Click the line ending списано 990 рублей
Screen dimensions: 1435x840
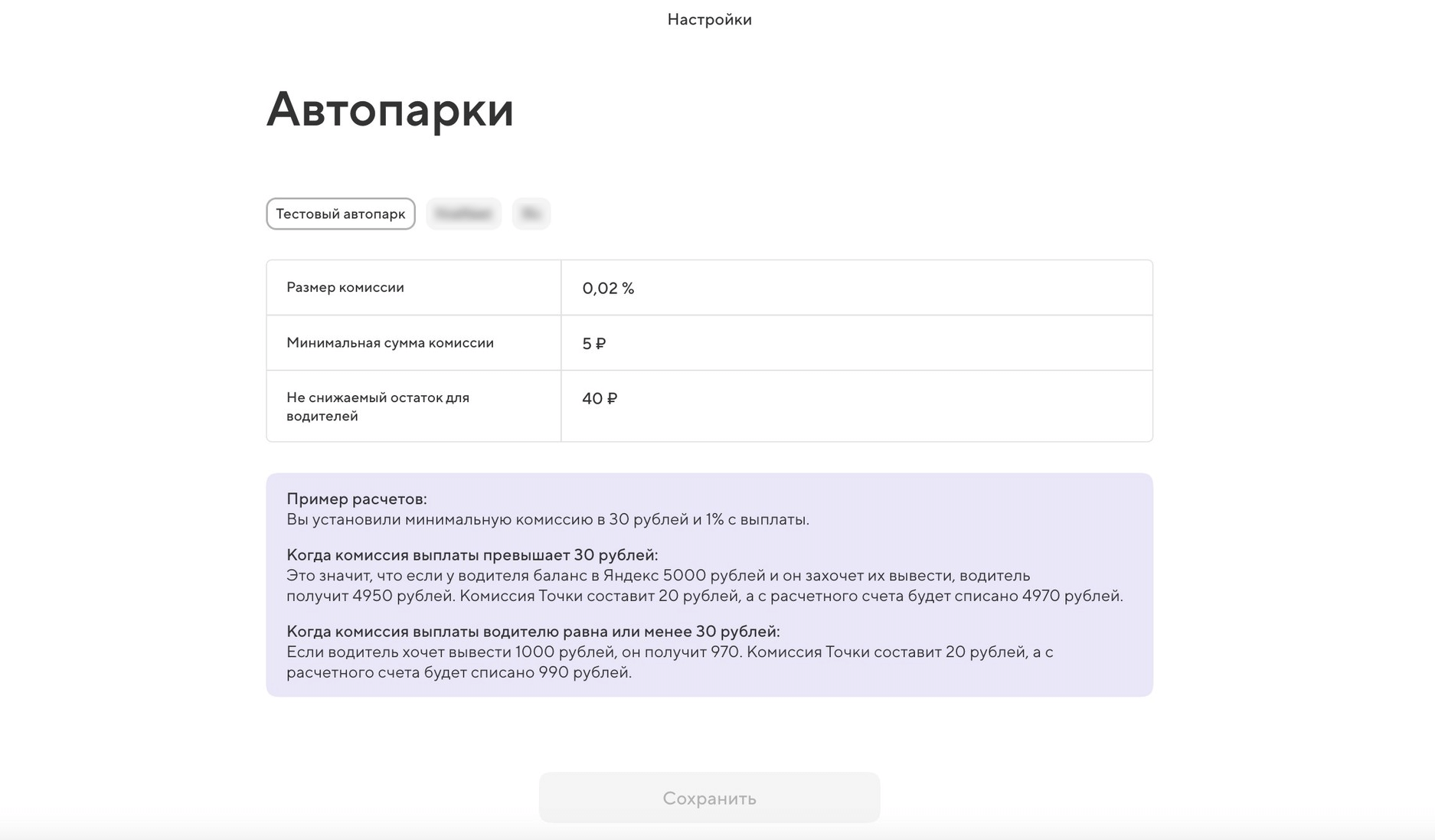(459, 672)
